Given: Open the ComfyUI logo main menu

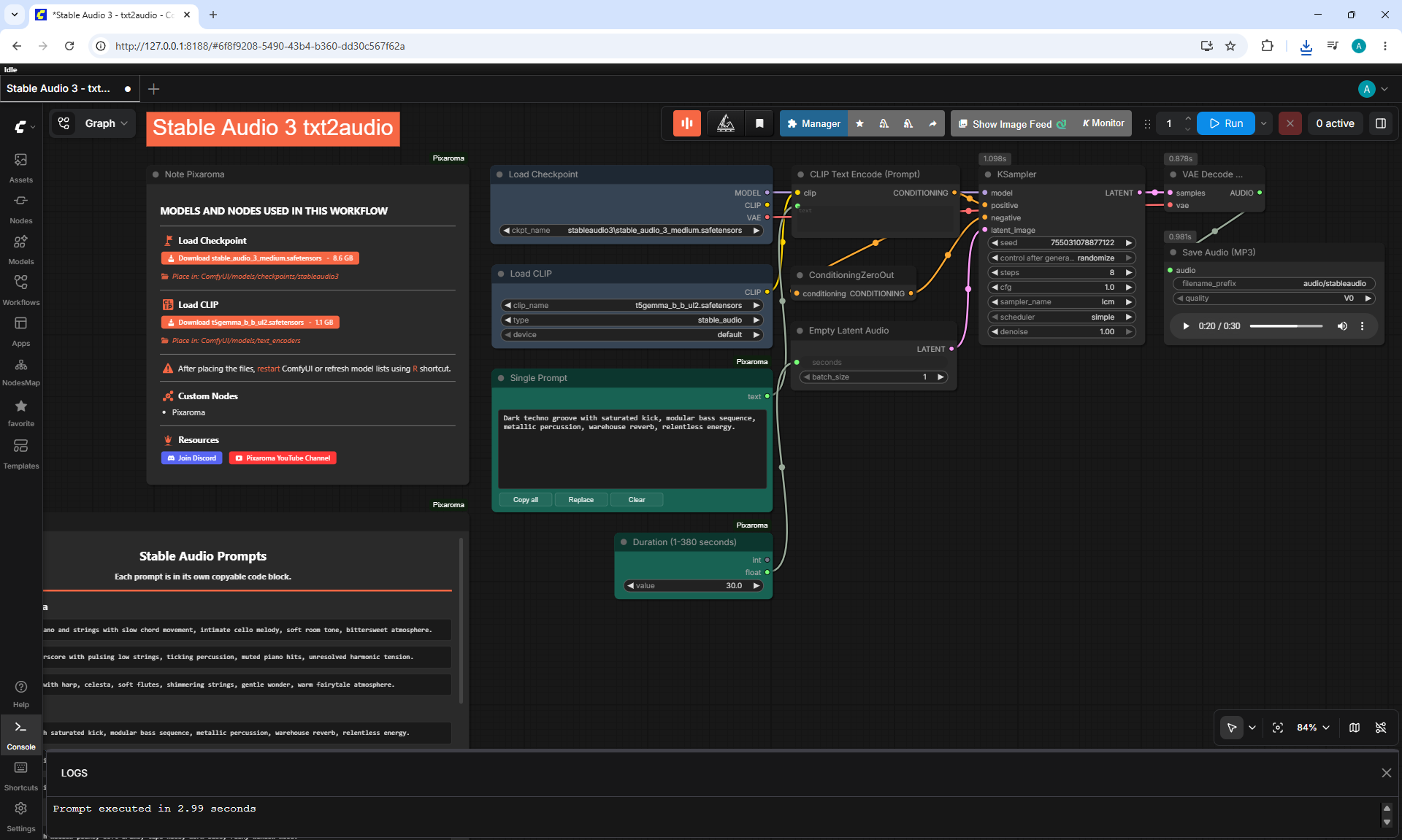Looking at the screenshot, I should 24,127.
